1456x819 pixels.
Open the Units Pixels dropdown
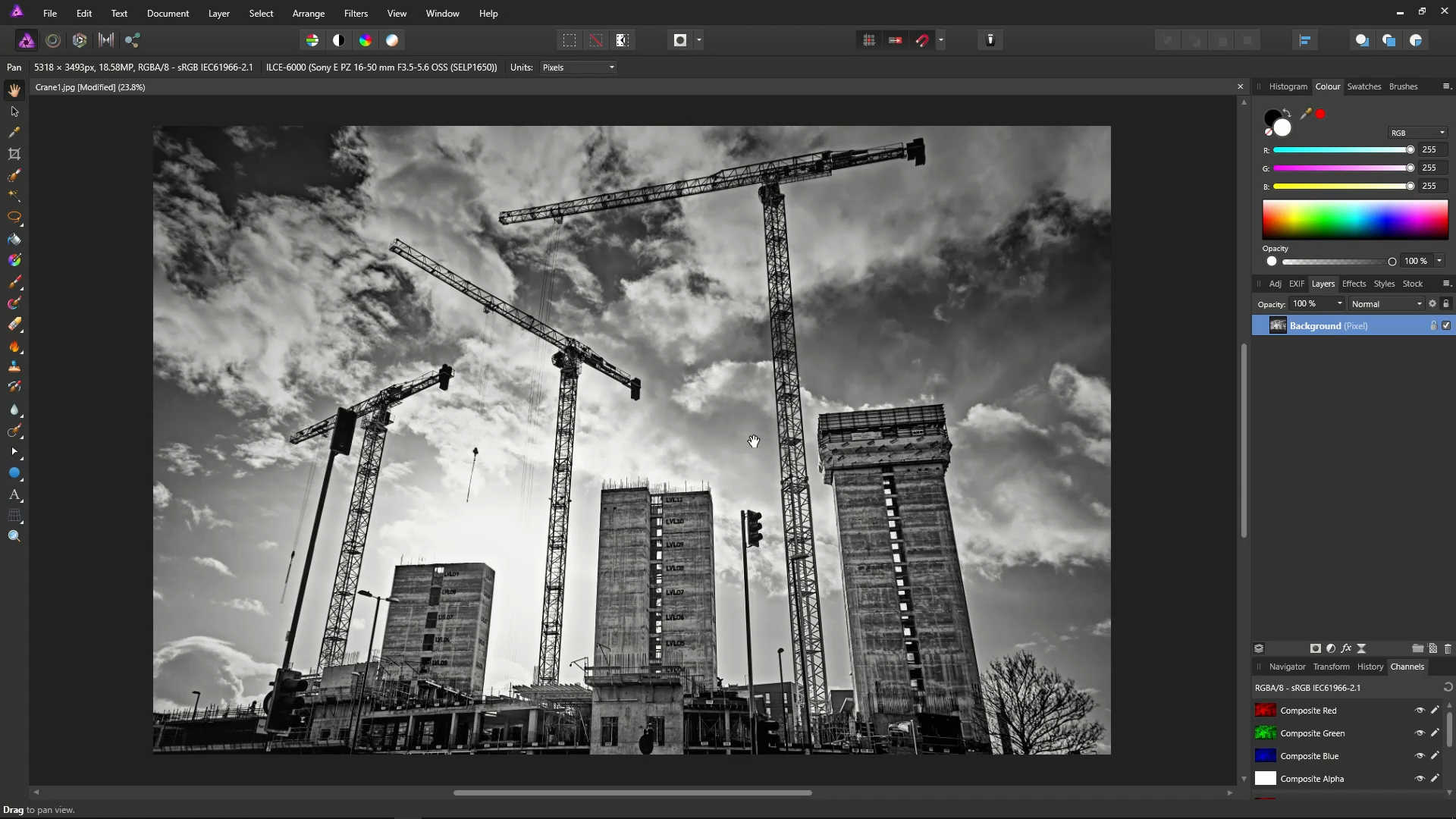[579, 67]
